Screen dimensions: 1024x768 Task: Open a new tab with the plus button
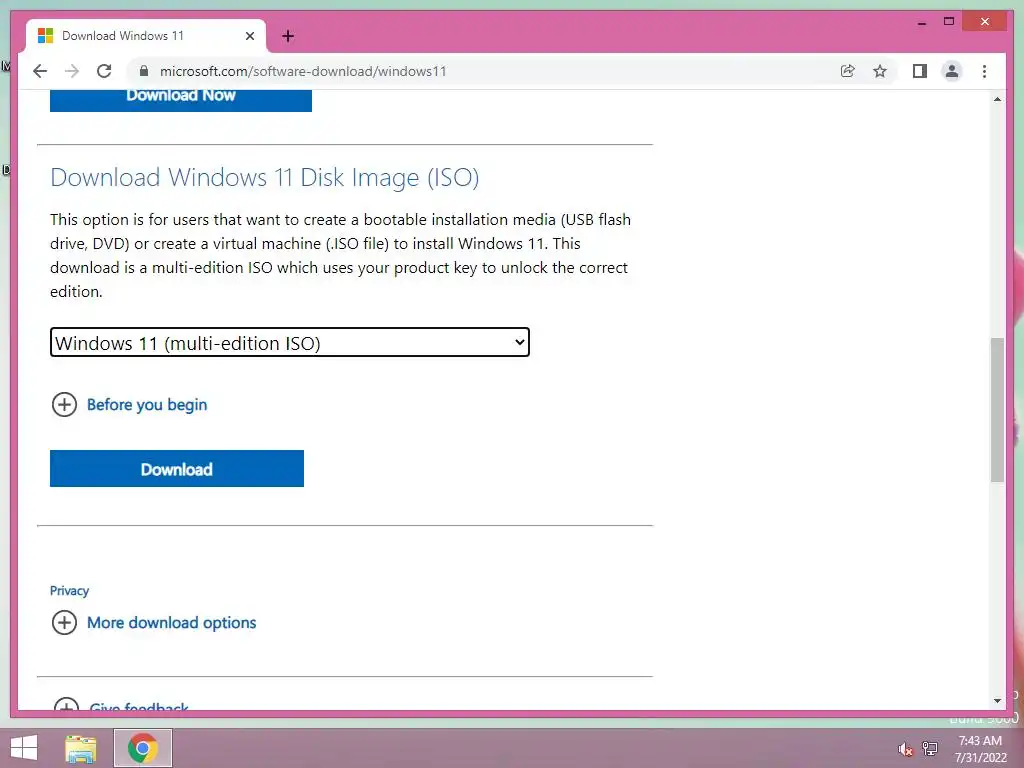pos(288,36)
